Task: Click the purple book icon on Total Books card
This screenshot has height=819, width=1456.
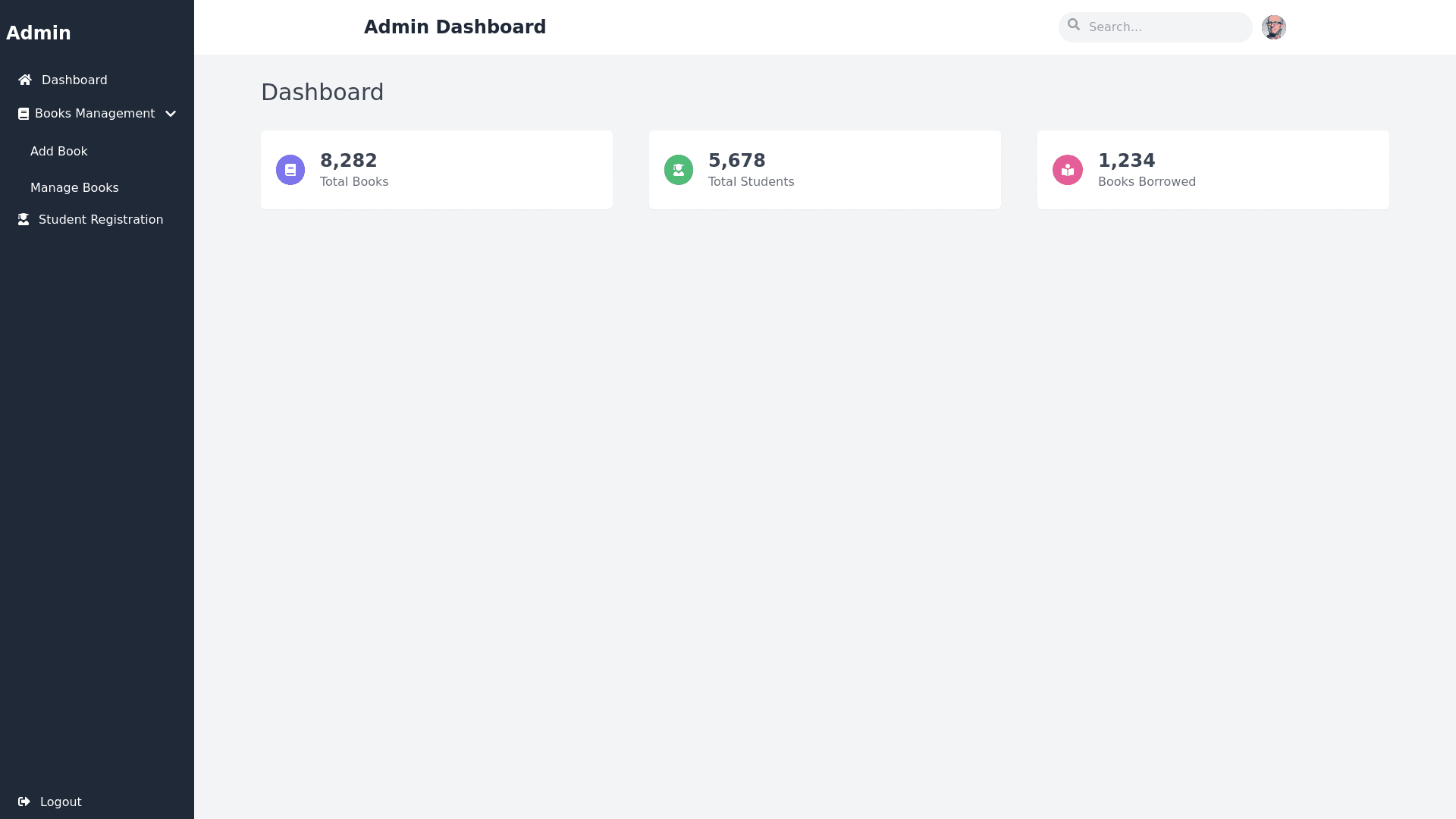Action: (290, 169)
